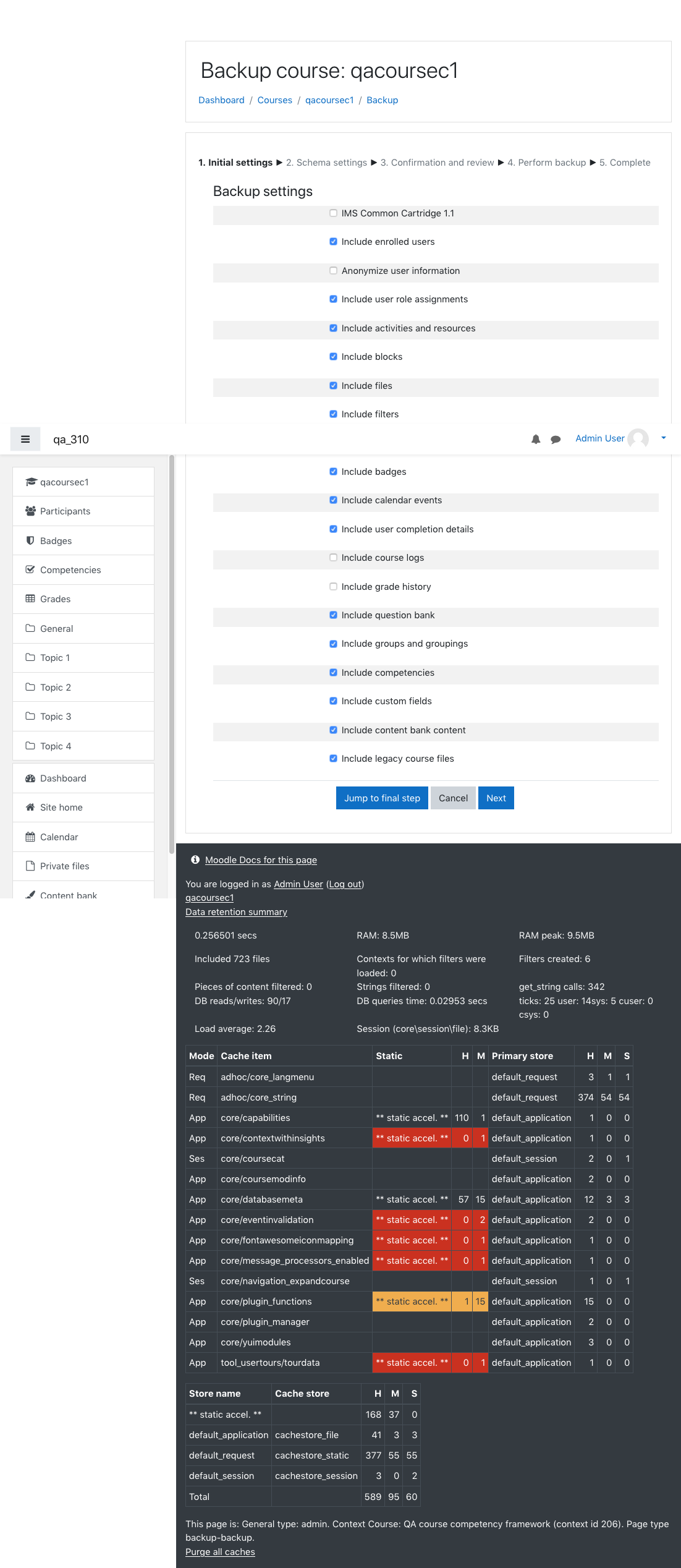Check Include grade history

point(333,587)
